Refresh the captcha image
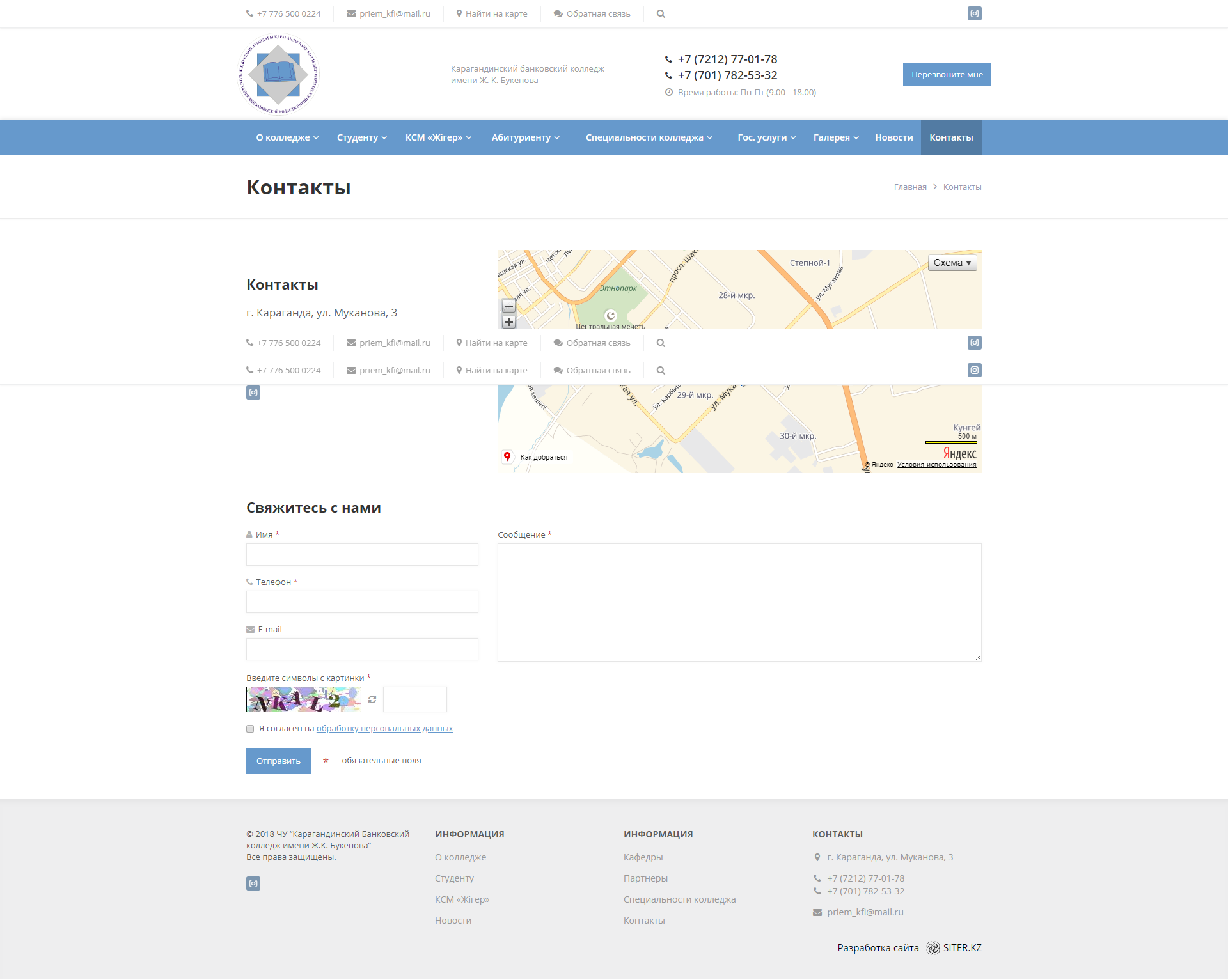 point(372,699)
